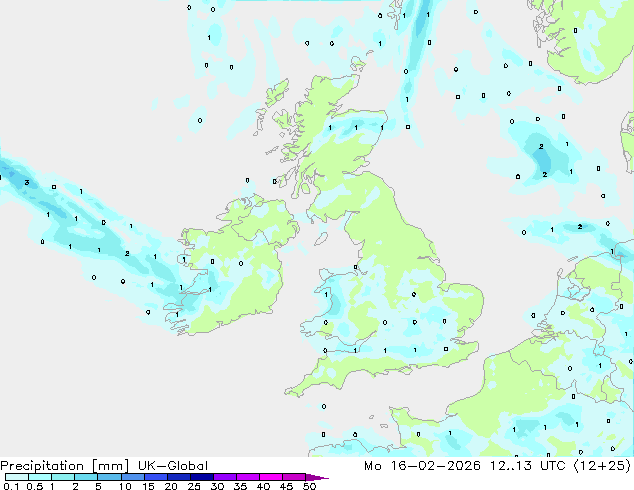Click the legend value '0.5'
634x490 pixels.
[35, 486]
